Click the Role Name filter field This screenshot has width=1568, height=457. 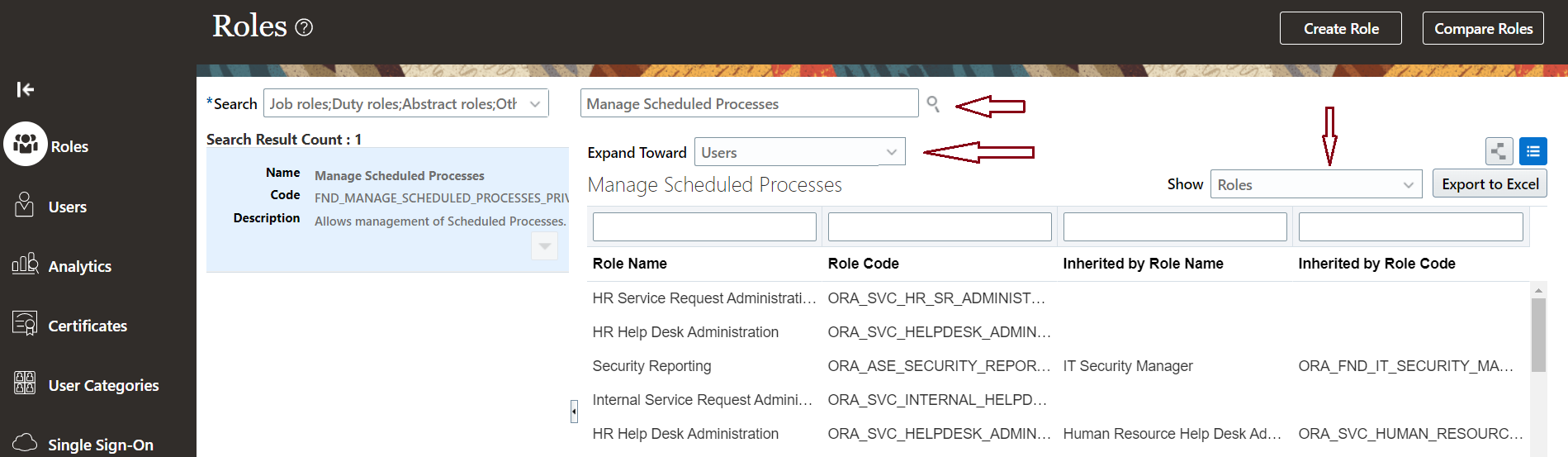tap(704, 227)
